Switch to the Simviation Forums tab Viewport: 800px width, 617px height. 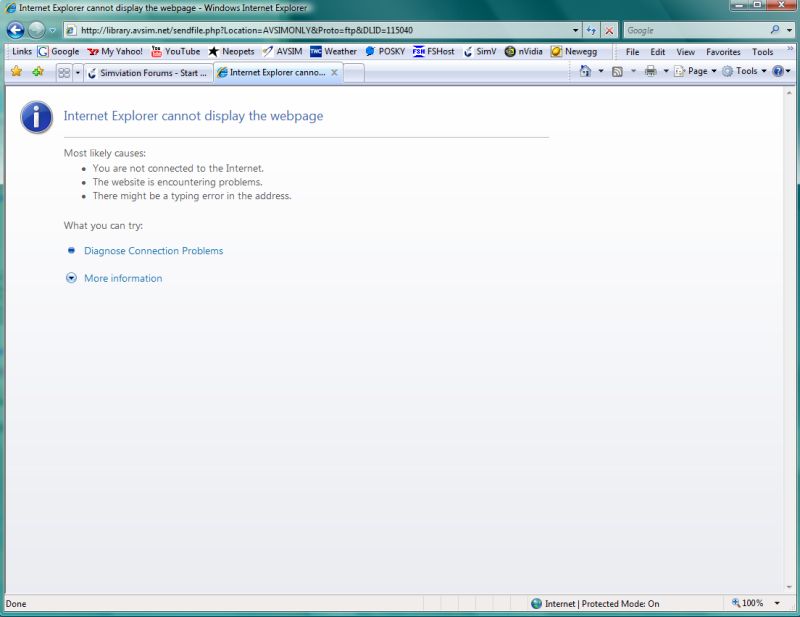tap(147, 73)
